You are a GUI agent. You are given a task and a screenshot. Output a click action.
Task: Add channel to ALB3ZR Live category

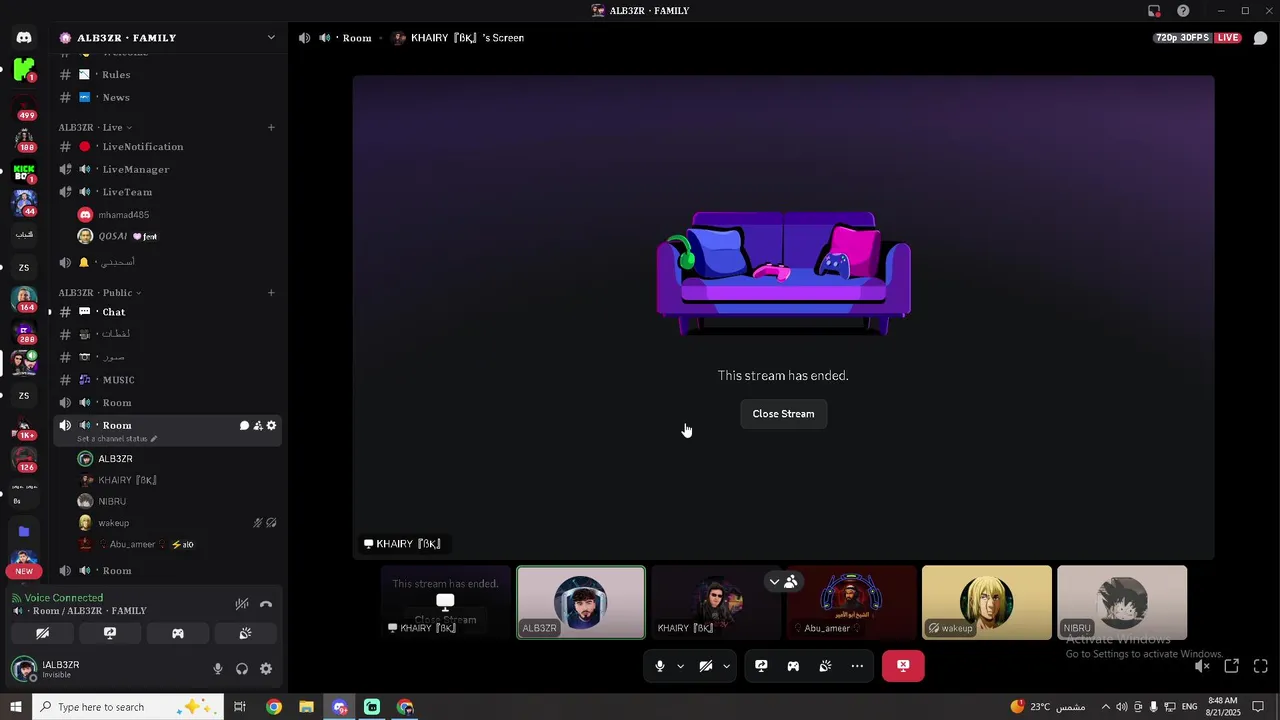pyautogui.click(x=271, y=127)
